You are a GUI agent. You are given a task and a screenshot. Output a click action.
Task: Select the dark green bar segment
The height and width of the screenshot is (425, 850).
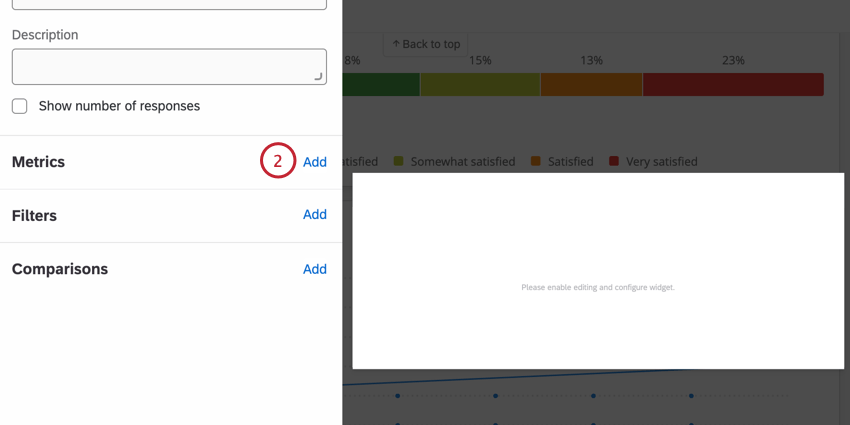pyautogui.click(x=381, y=85)
